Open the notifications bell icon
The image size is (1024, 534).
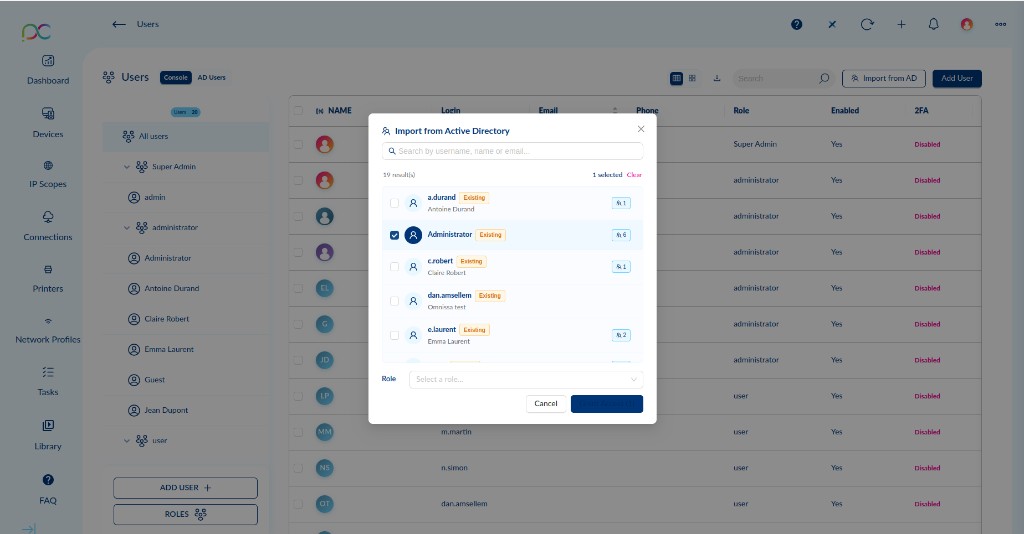click(x=934, y=24)
